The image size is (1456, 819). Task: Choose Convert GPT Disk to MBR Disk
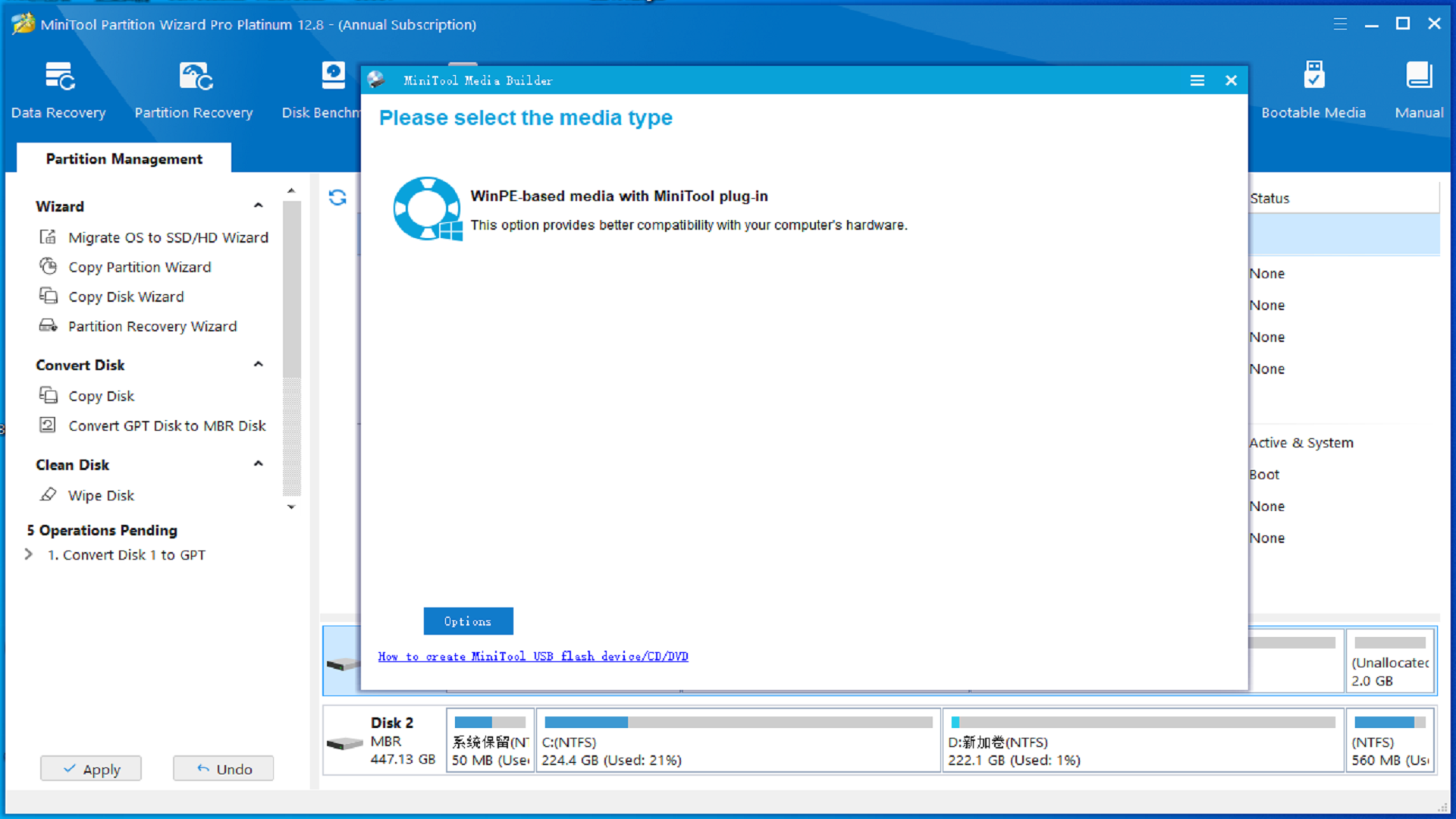[x=167, y=425]
